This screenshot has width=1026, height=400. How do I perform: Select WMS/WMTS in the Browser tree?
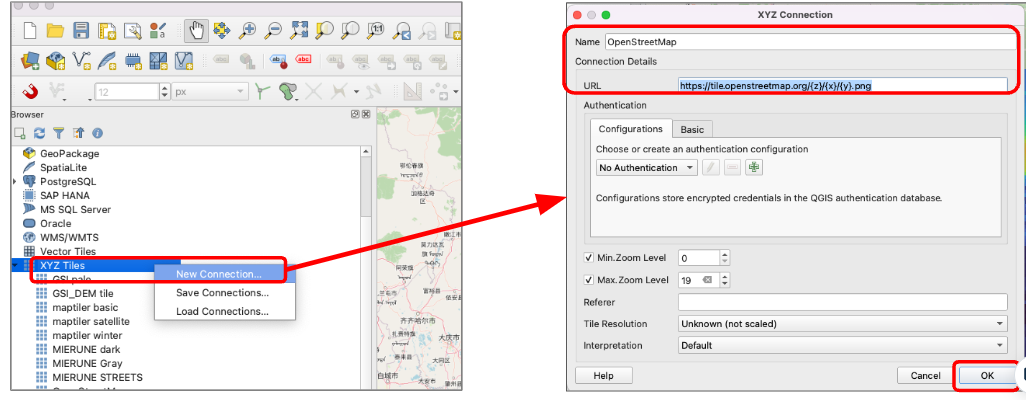pyautogui.click(x=69, y=237)
